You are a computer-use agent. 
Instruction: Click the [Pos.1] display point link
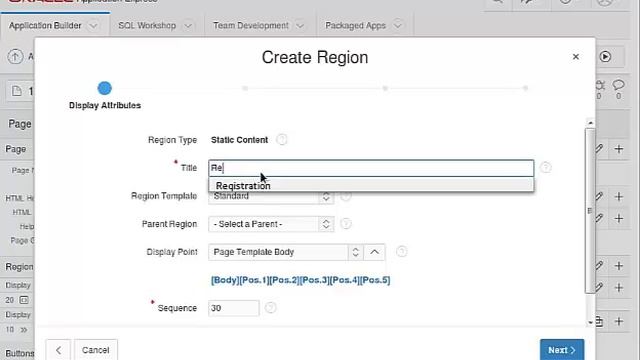point(254,280)
